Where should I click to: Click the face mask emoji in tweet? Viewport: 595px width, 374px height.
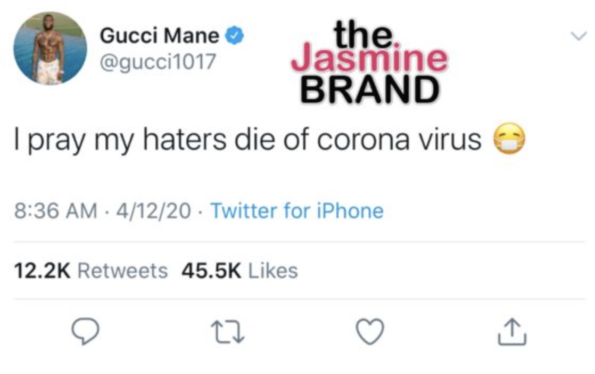point(509,139)
